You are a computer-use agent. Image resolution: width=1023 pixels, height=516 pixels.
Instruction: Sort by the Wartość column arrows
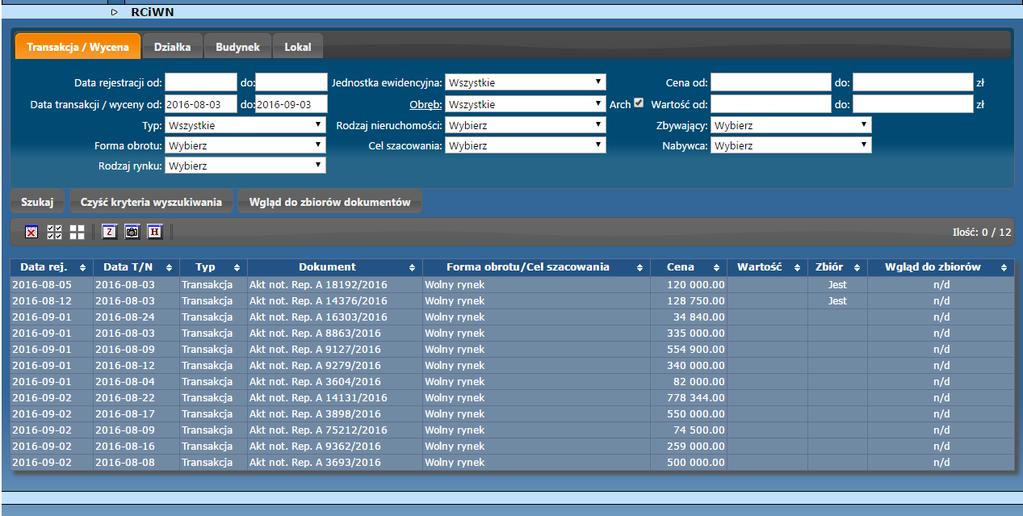[x=797, y=267]
